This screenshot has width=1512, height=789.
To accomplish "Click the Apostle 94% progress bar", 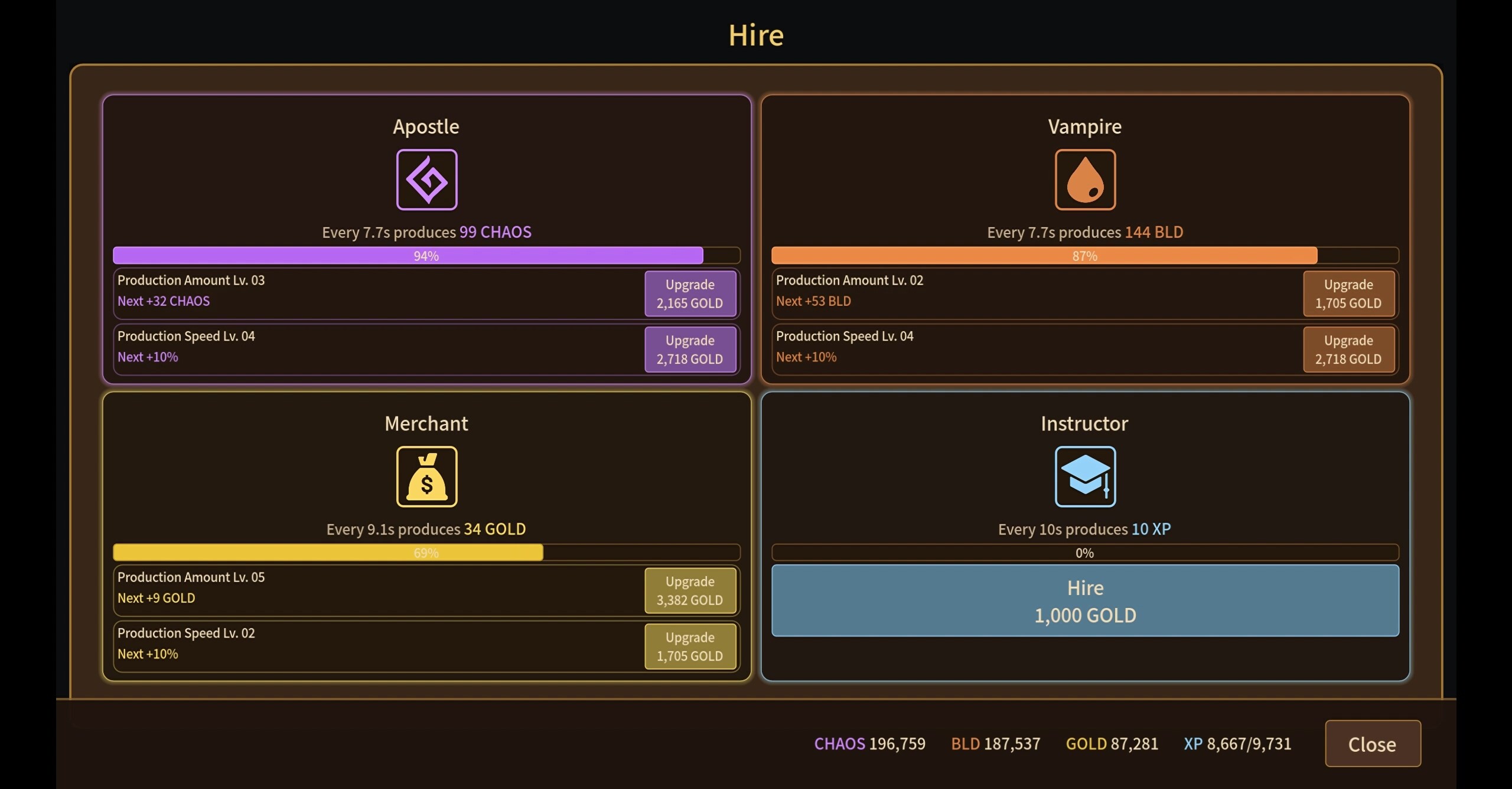I will pos(426,256).
